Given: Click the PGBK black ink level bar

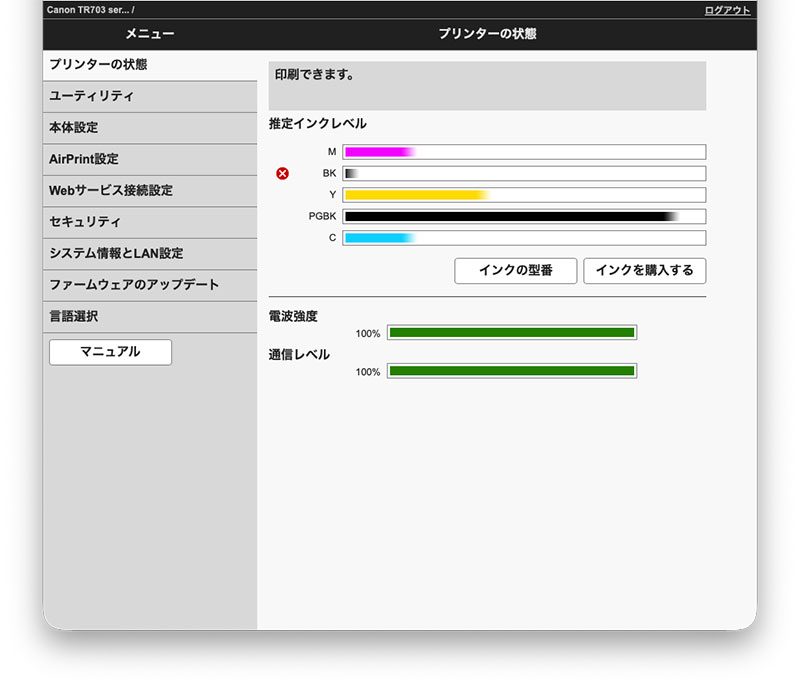Looking at the screenshot, I should [x=524, y=216].
